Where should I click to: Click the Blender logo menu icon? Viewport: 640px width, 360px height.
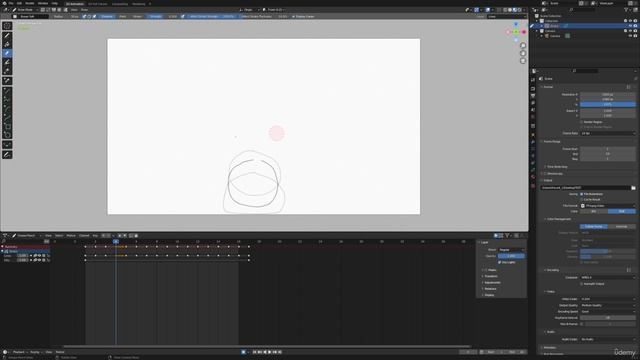coord(4,3)
